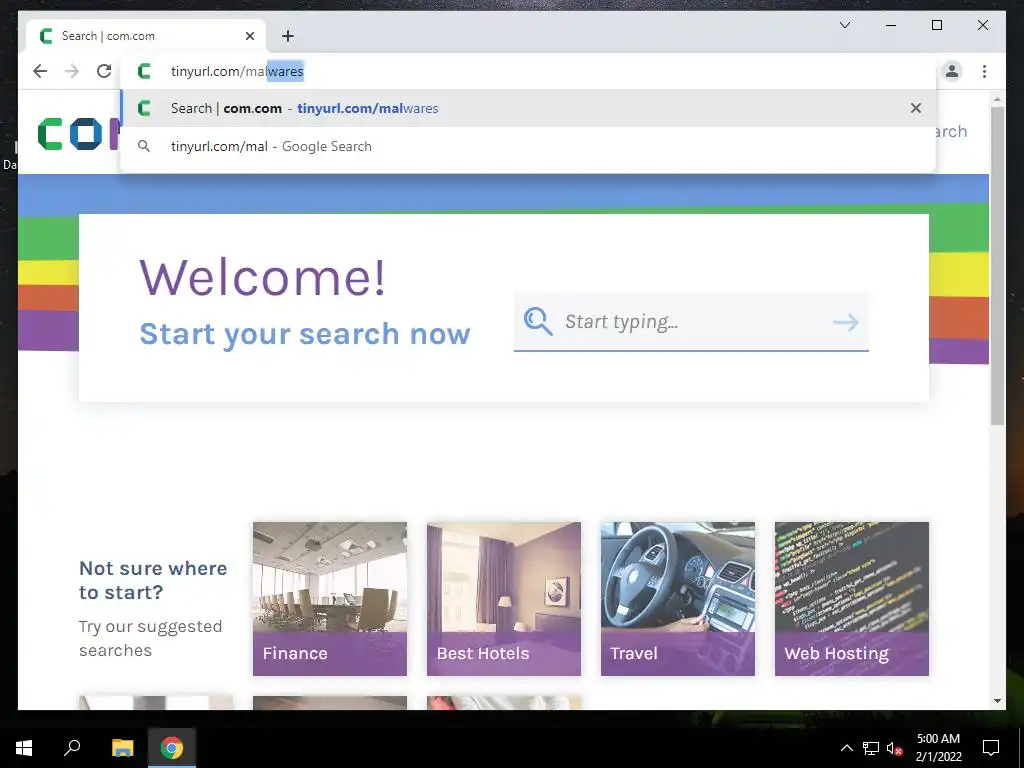Focus the Start typing search box

(x=690, y=321)
